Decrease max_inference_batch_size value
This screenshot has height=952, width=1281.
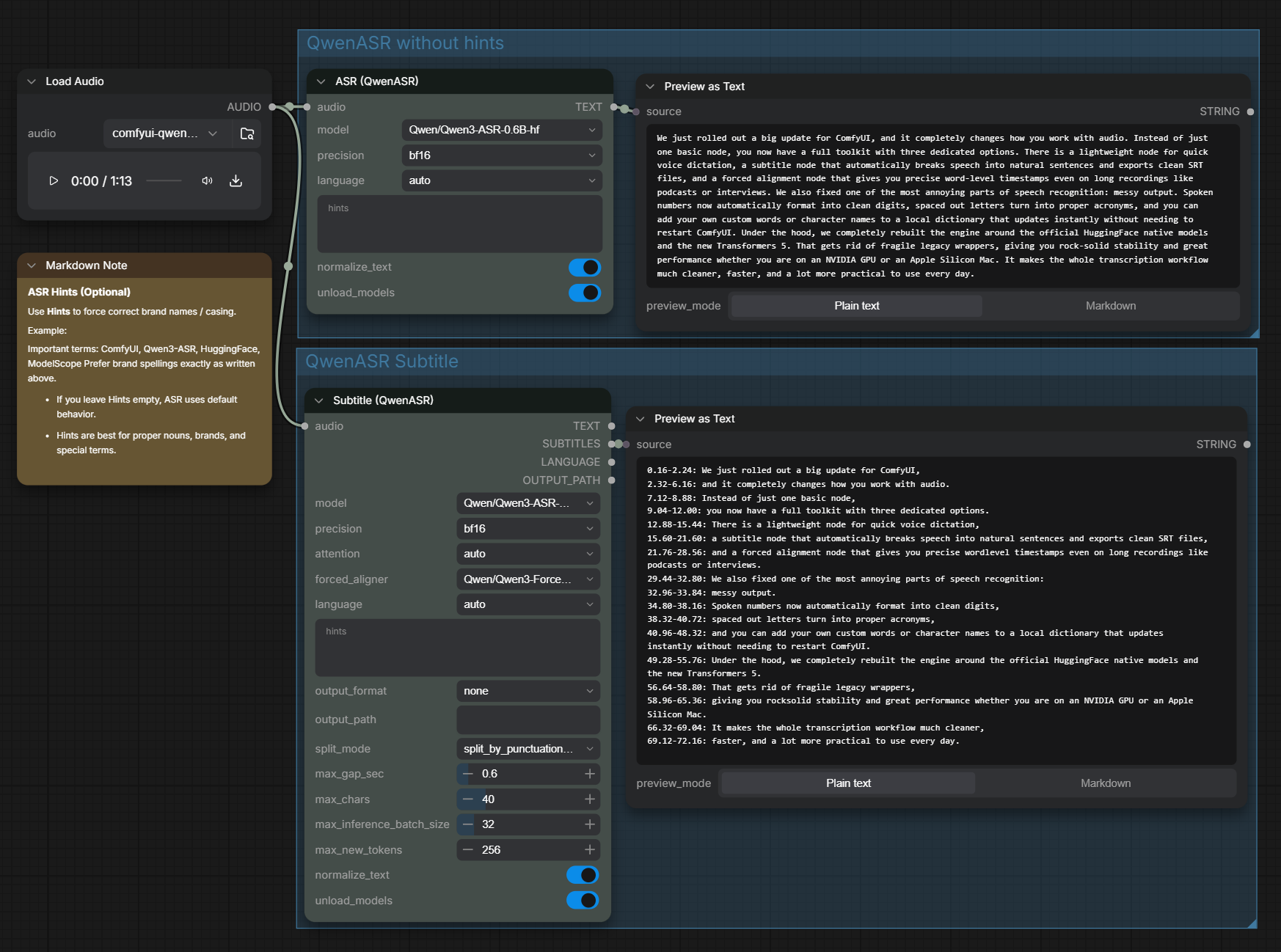click(467, 824)
